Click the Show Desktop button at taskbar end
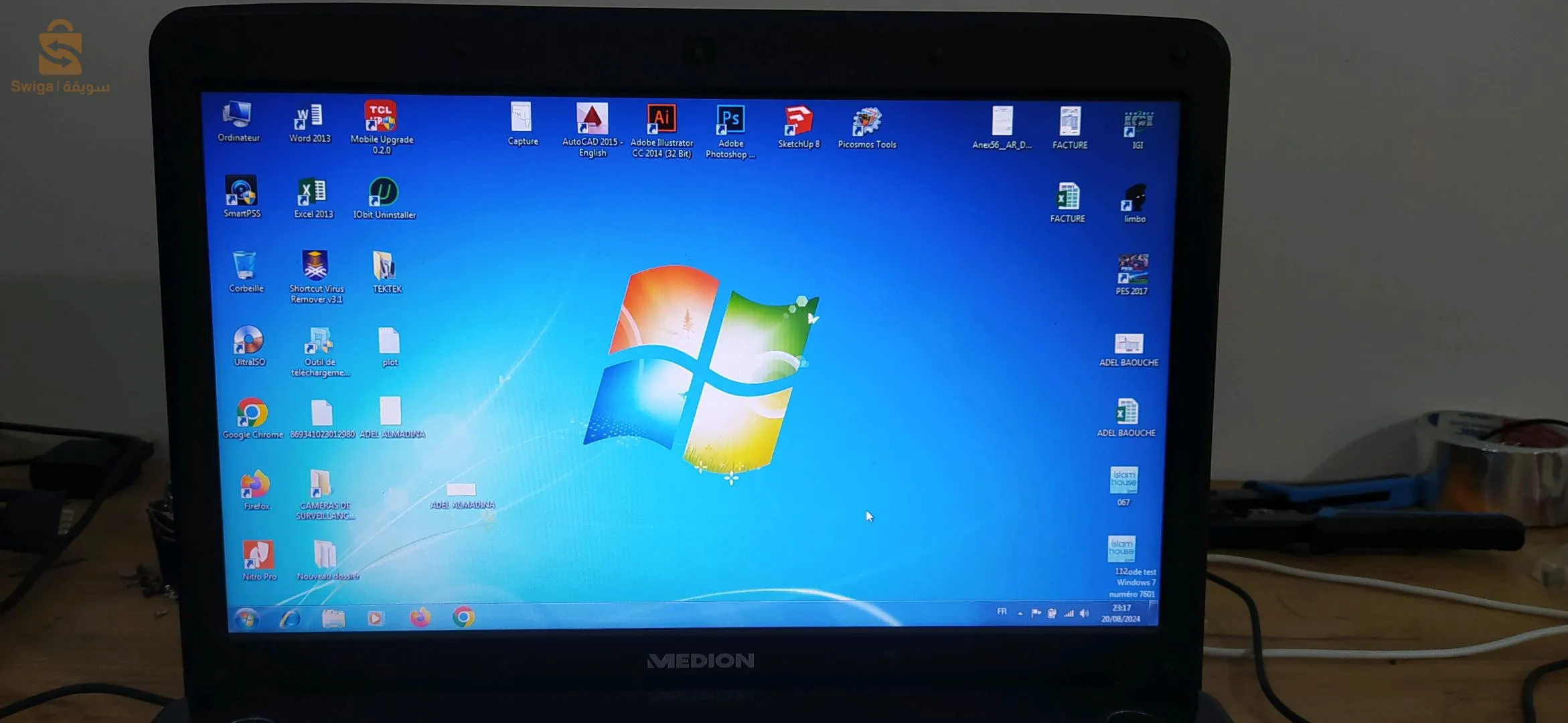Viewport: 1568px width, 723px height. (1153, 612)
